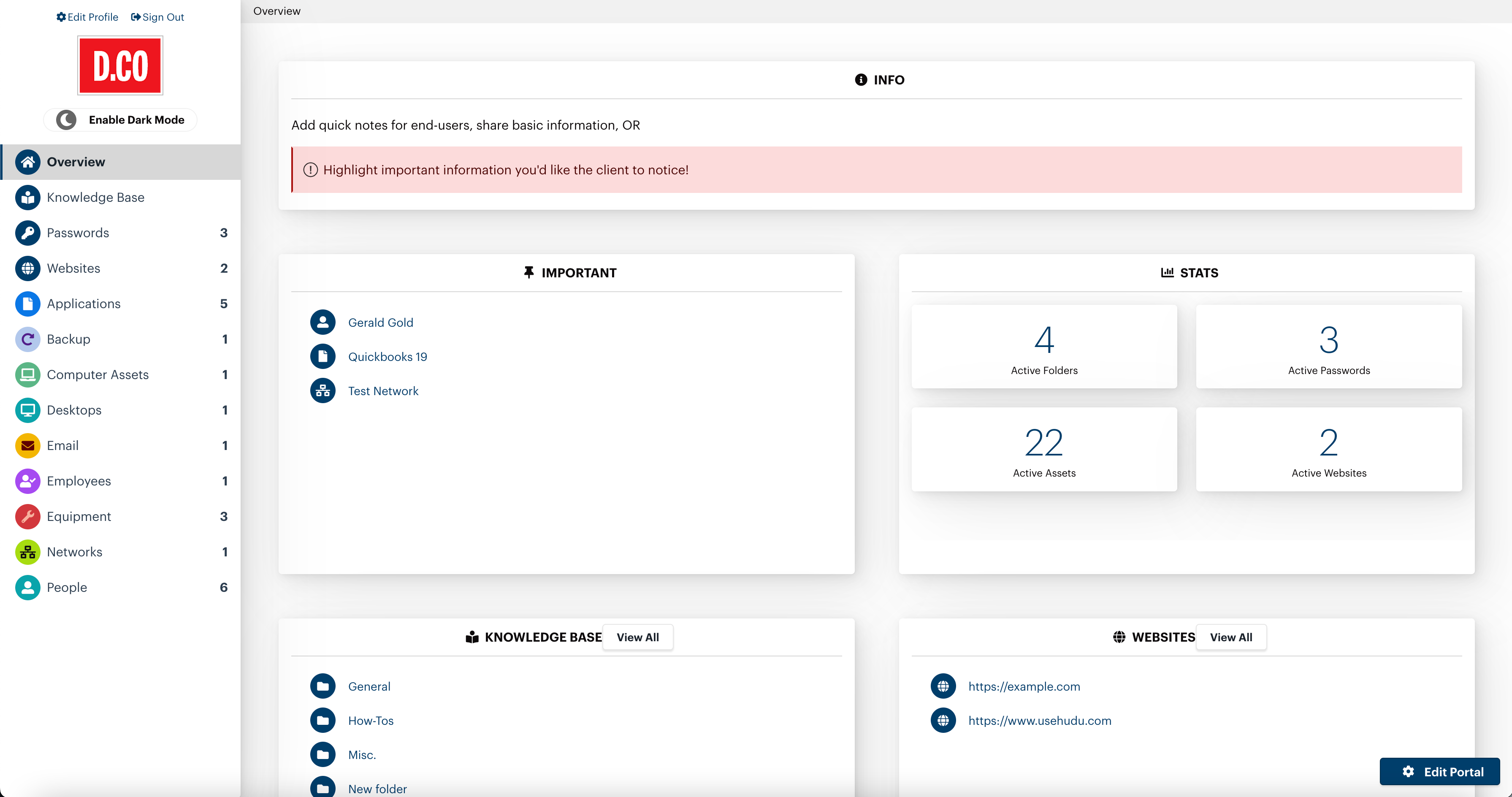Click the Applications document icon
This screenshot has width=1512, height=797.
tap(27, 304)
